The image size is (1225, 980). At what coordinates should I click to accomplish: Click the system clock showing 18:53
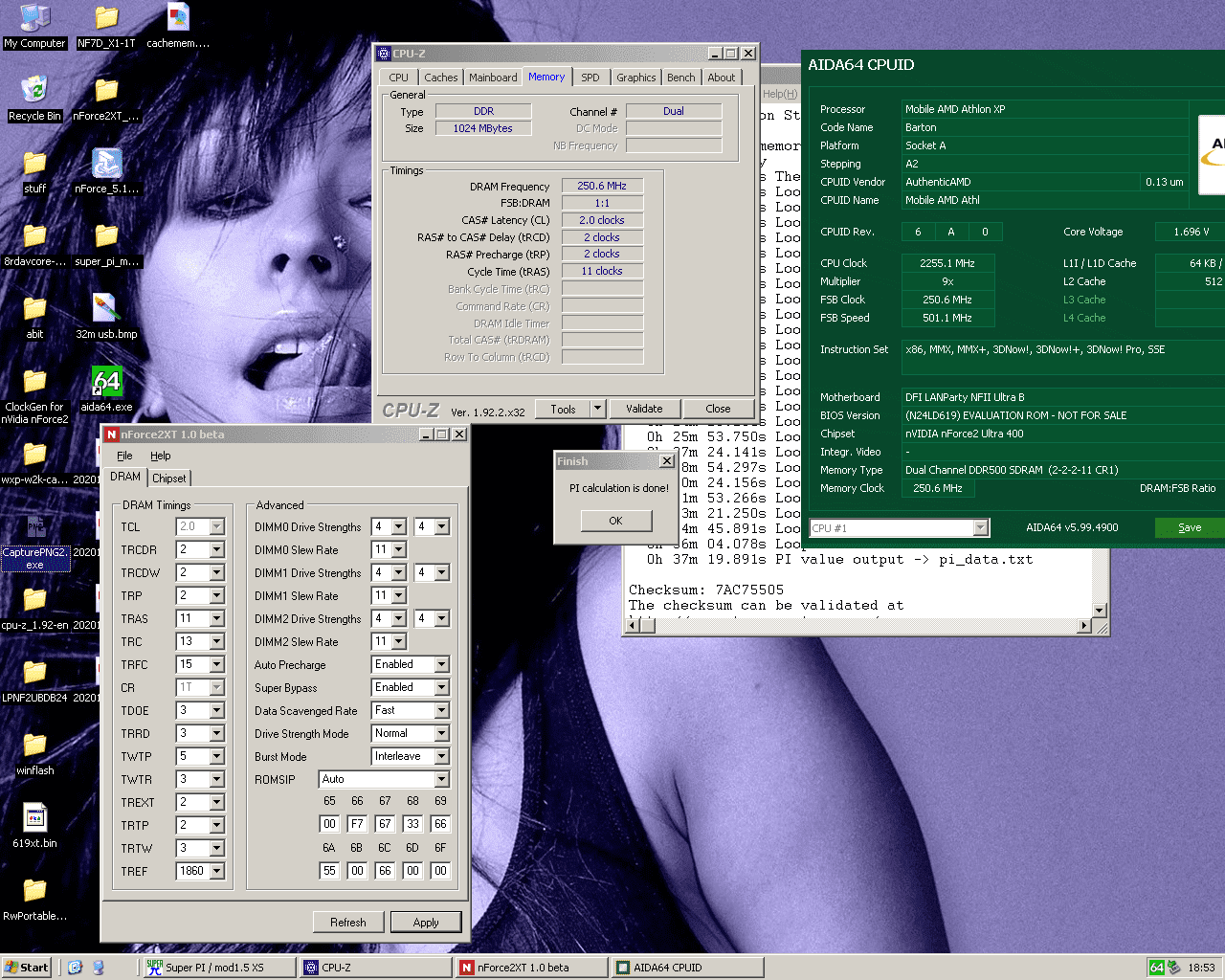click(1201, 968)
